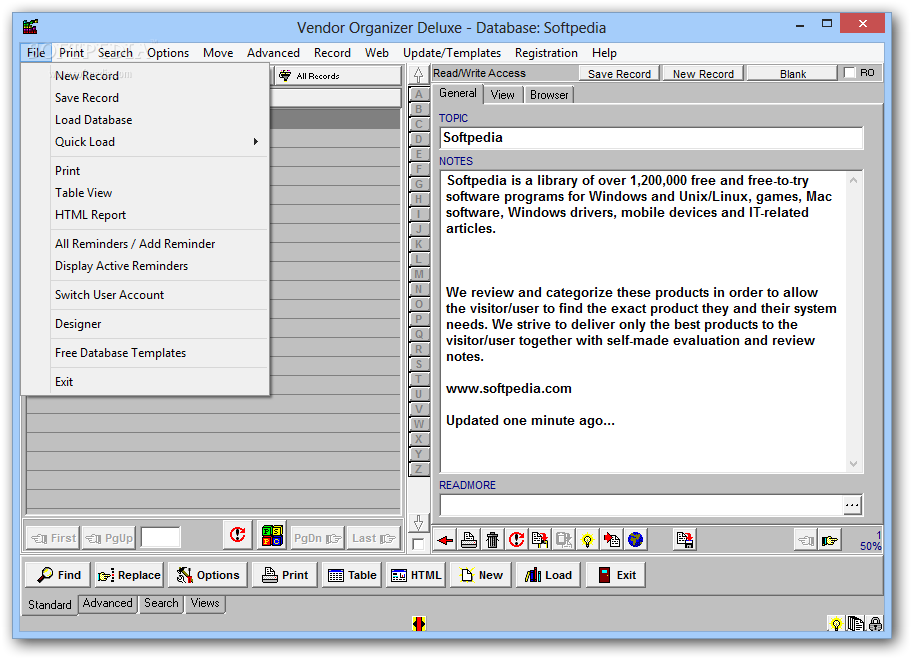Select Display Active Reminders menu entry

click(x=160, y=266)
